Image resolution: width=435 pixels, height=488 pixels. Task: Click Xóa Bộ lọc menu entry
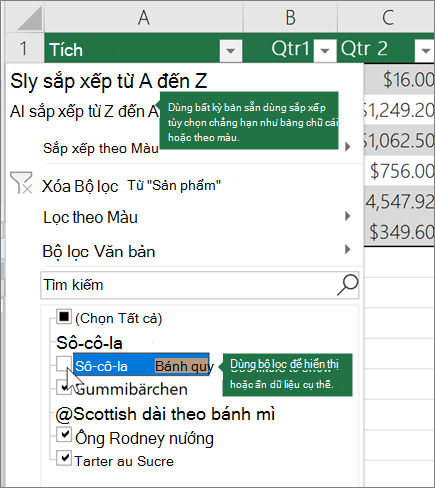(x=80, y=186)
